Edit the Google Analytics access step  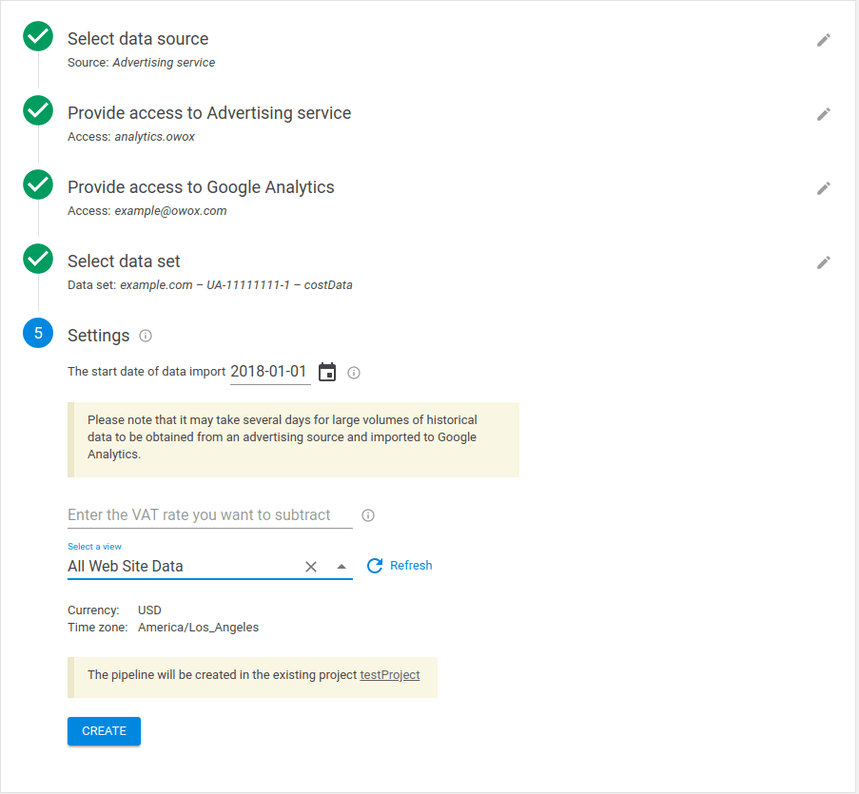pos(823,188)
